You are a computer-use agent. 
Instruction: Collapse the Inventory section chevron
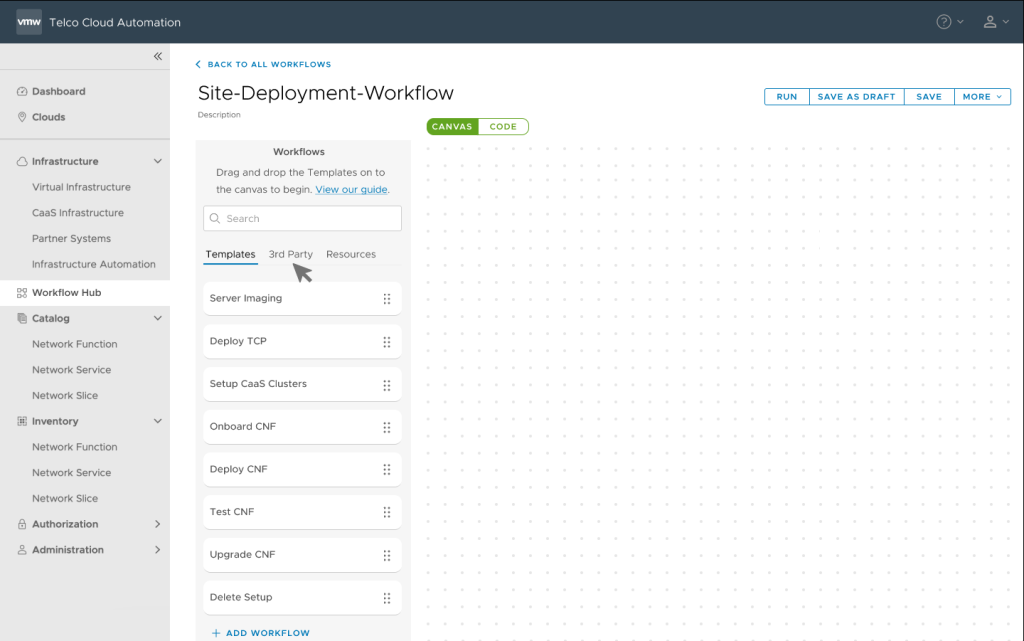click(x=157, y=421)
